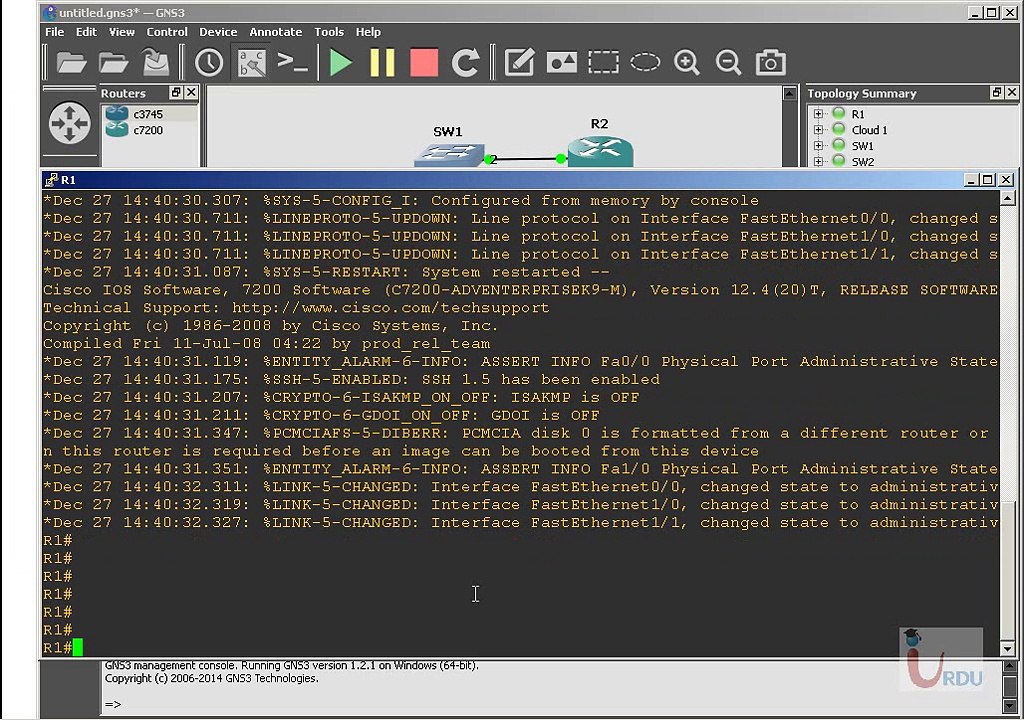Image resolution: width=1024 pixels, height=720 pixels.
Task: Open the File menu
Action: (54, 31)
